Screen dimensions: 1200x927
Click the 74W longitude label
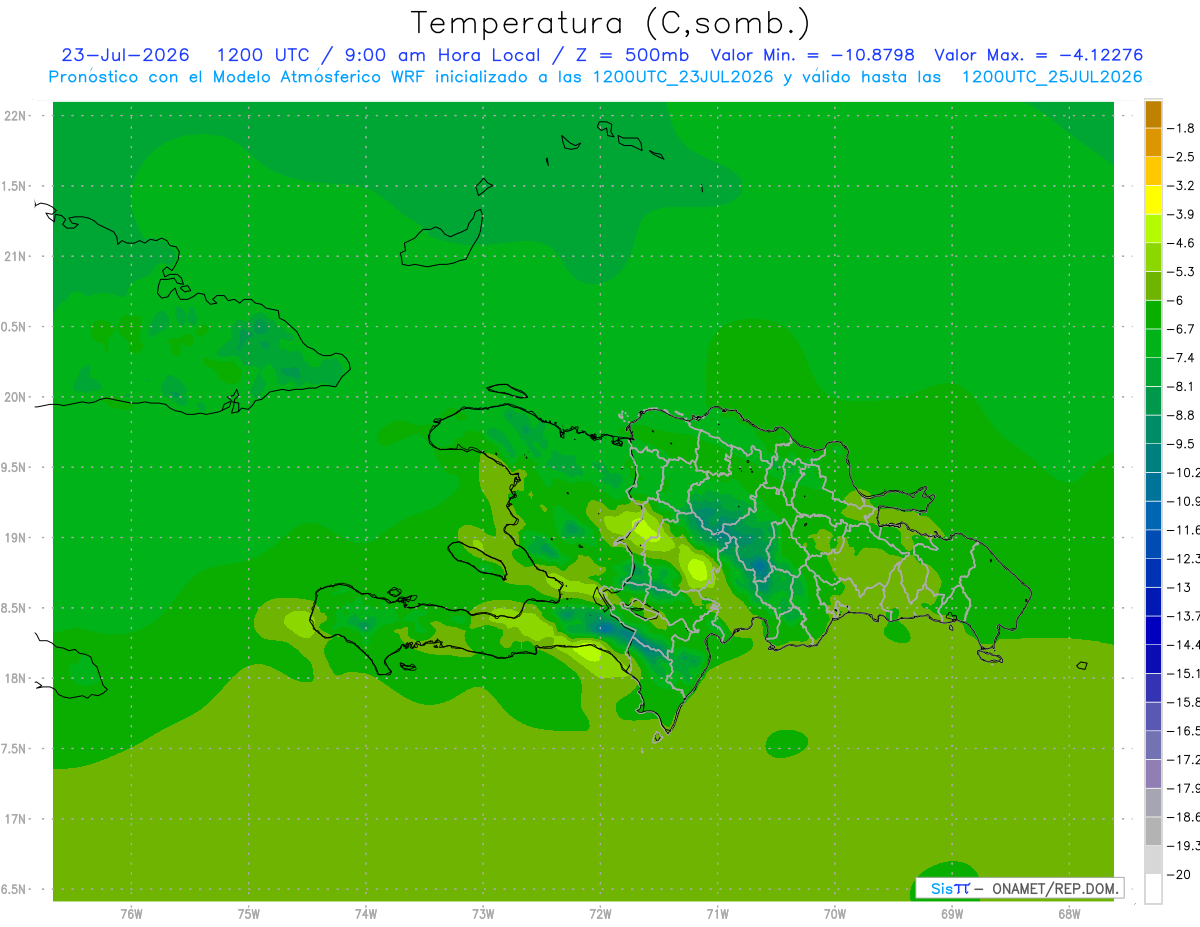(366, 913)
